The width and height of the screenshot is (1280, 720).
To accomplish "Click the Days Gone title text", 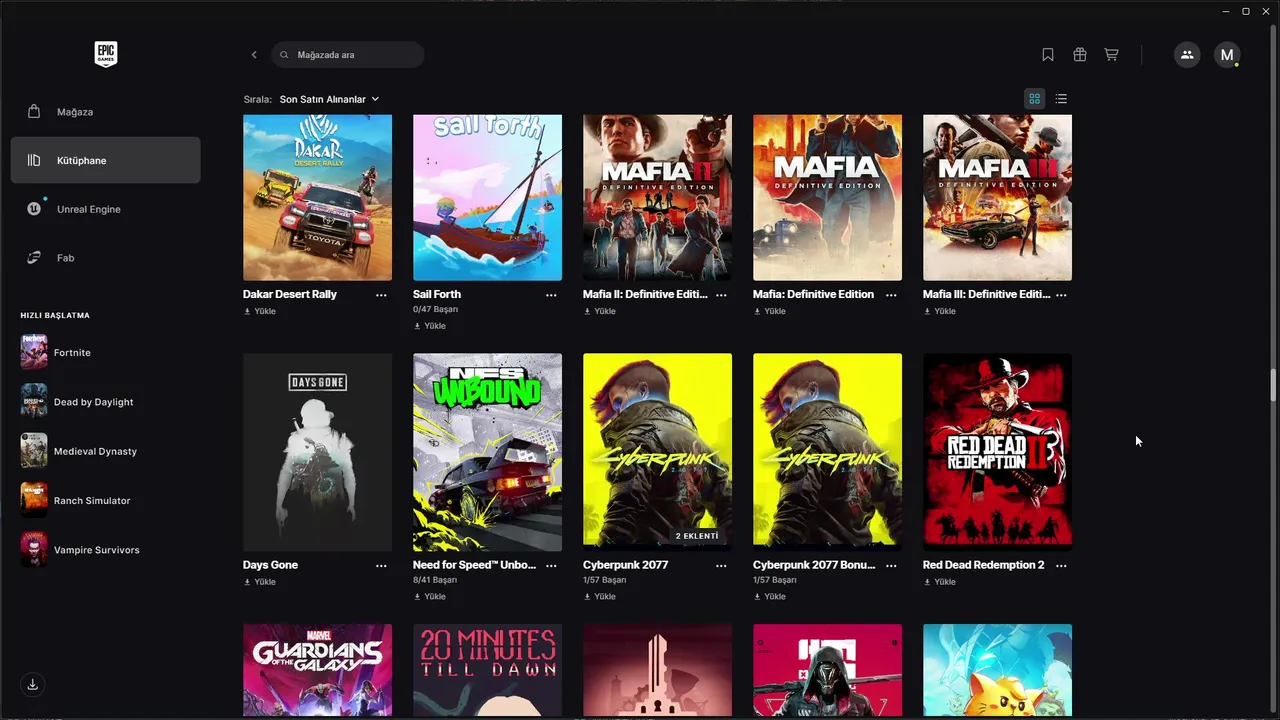I will click(x=270, y=565).
